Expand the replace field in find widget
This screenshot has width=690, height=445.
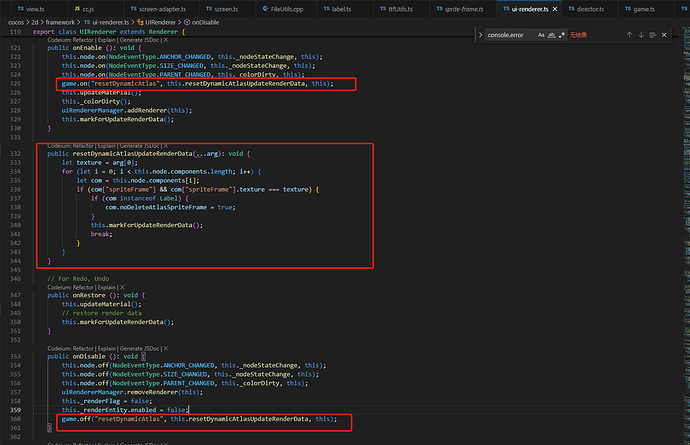(481, 35)
